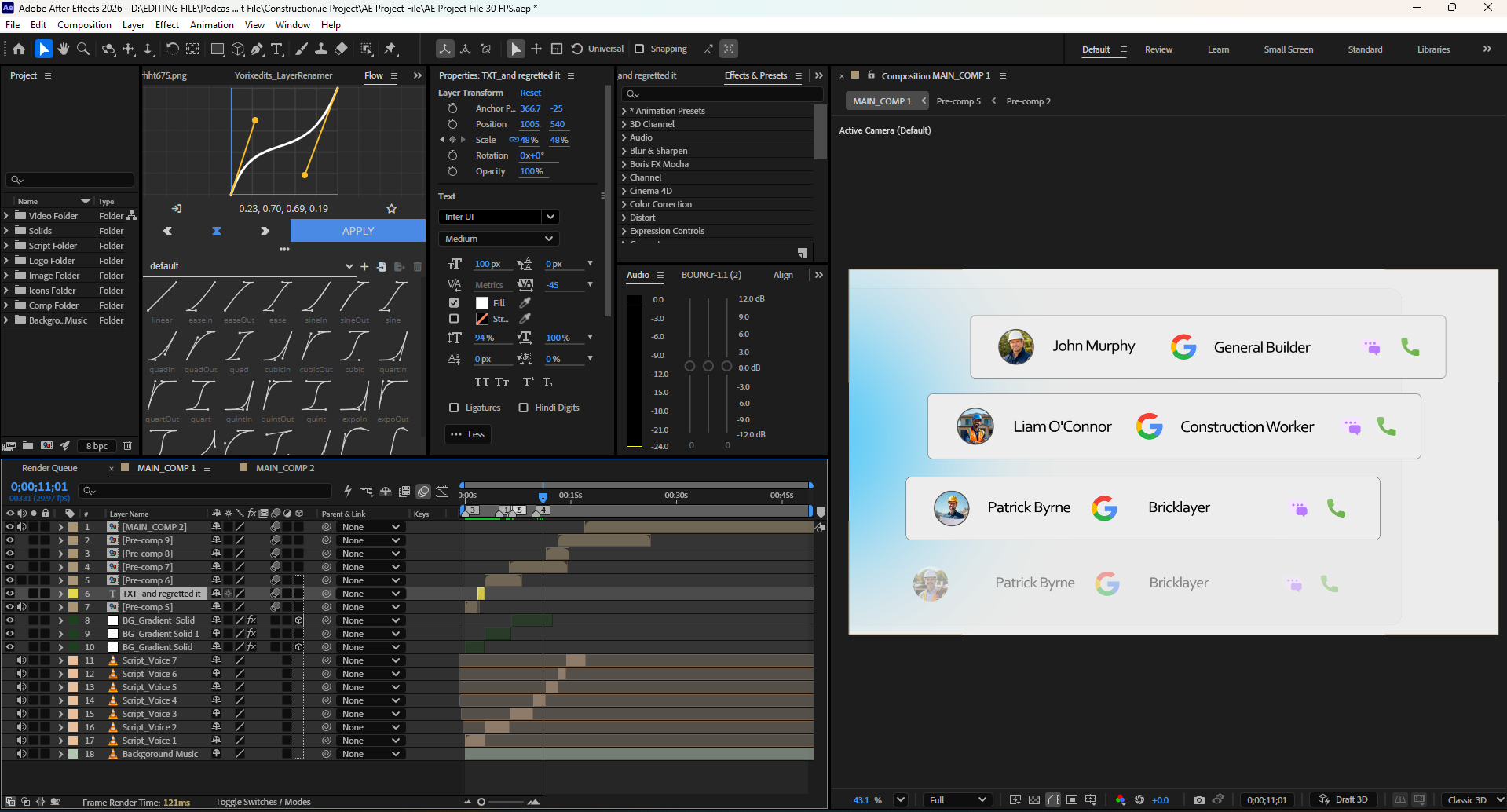
Task: Select the Rotation tool in toolbar
Action: tap(172, 49)
